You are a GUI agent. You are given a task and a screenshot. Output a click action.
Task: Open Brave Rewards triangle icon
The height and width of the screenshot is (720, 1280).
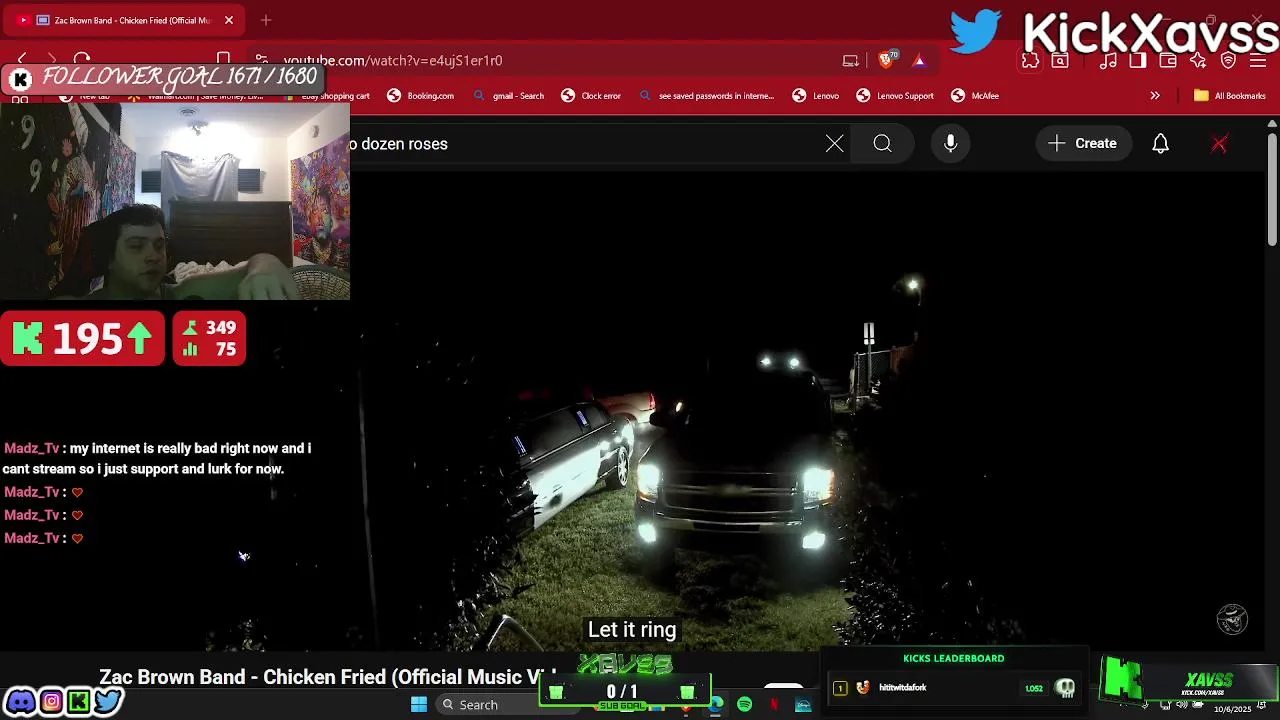(x=919, y=60)
